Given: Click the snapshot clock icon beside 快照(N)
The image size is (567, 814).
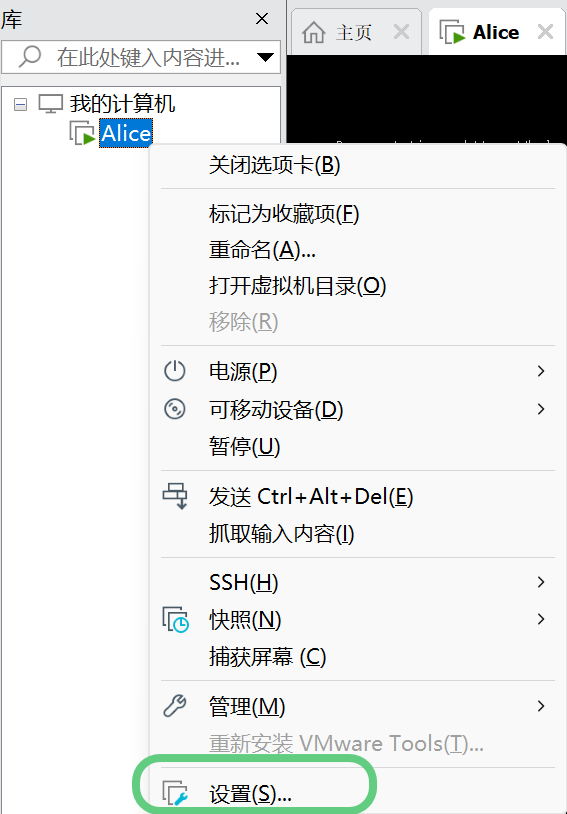Looking at the screenshot, I should [x=176, y=619].
